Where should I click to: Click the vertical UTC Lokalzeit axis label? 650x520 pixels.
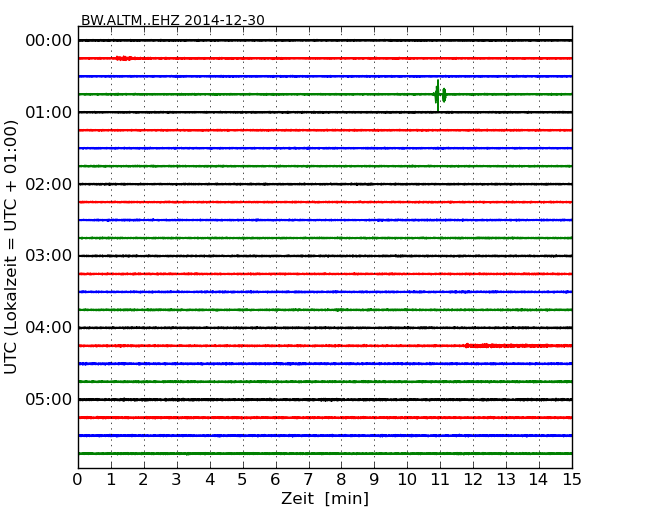click(11, 247)
